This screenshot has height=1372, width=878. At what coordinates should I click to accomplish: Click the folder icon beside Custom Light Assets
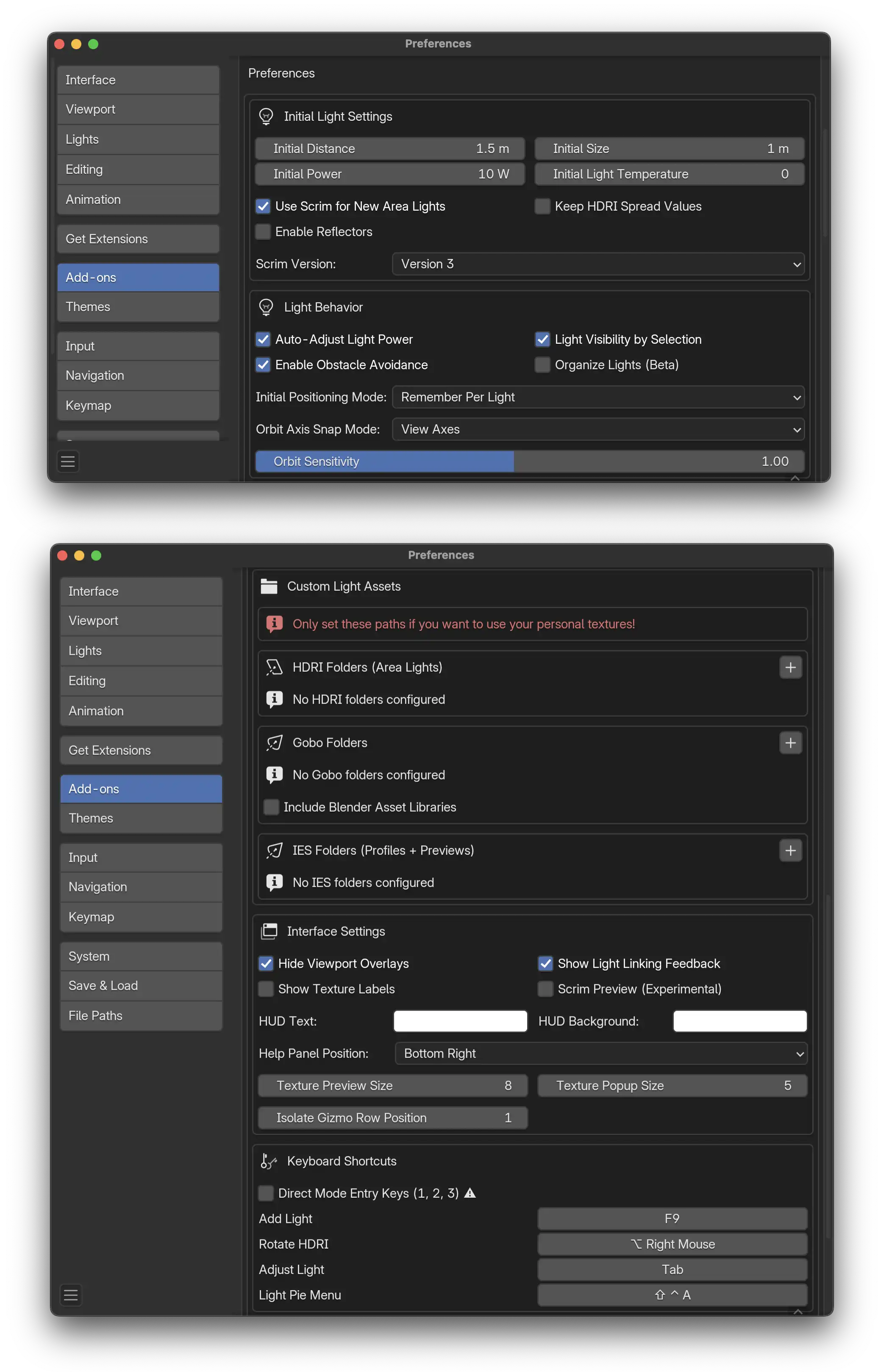click(269, 586)
